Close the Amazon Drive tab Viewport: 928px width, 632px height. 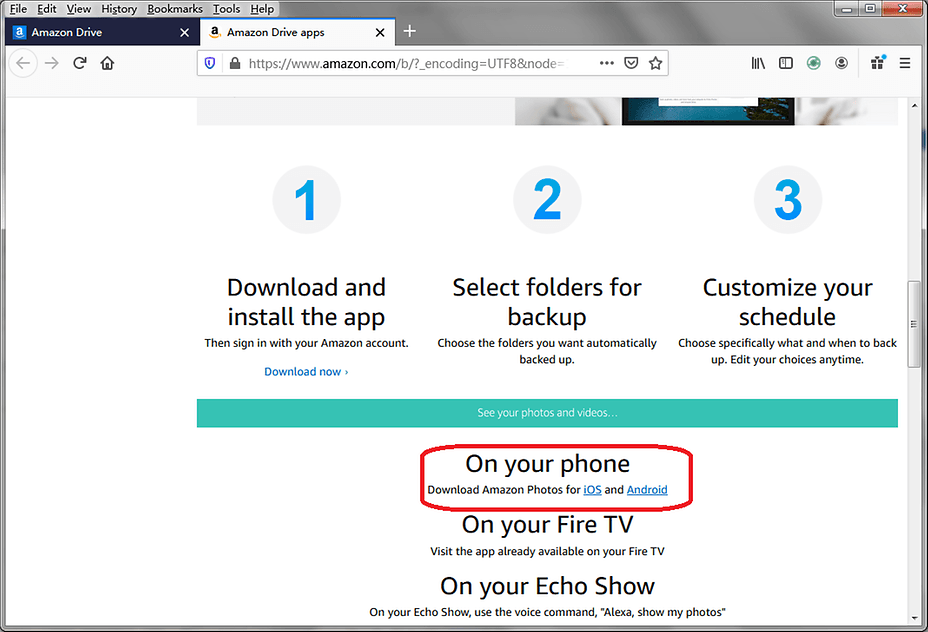185,33
